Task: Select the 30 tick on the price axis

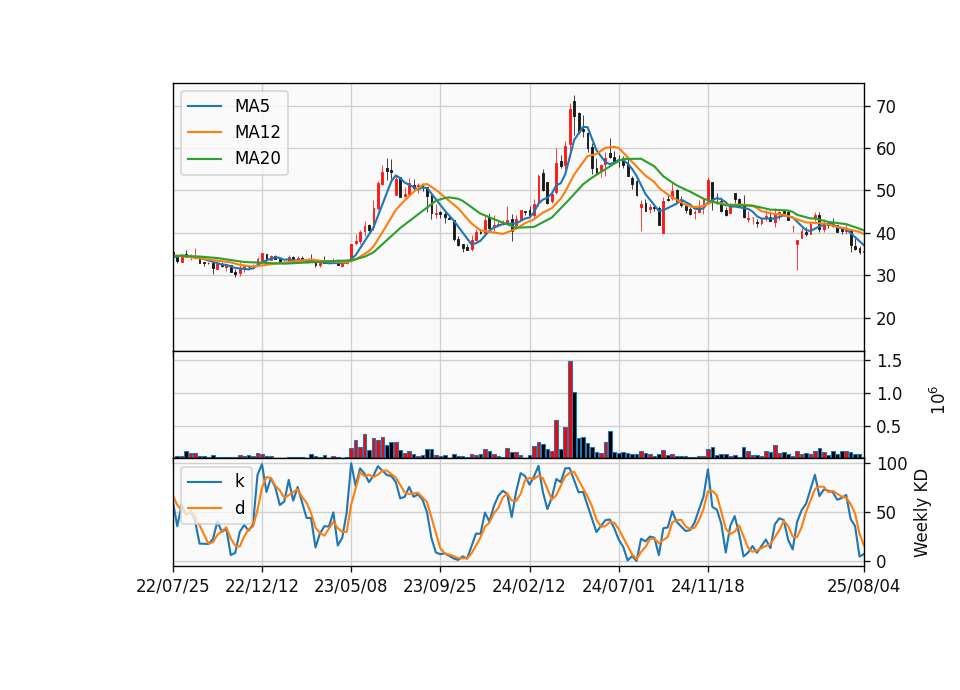Action: (885, 276)
